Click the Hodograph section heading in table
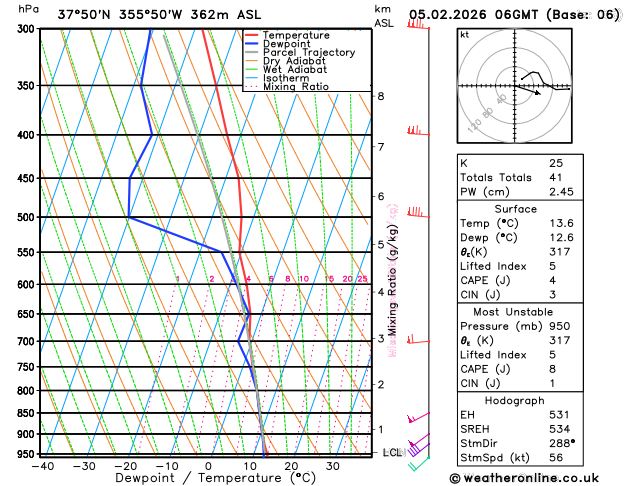The height and width of the screenshot is (486, 629). pyautogui.click(x=514, y=401)
